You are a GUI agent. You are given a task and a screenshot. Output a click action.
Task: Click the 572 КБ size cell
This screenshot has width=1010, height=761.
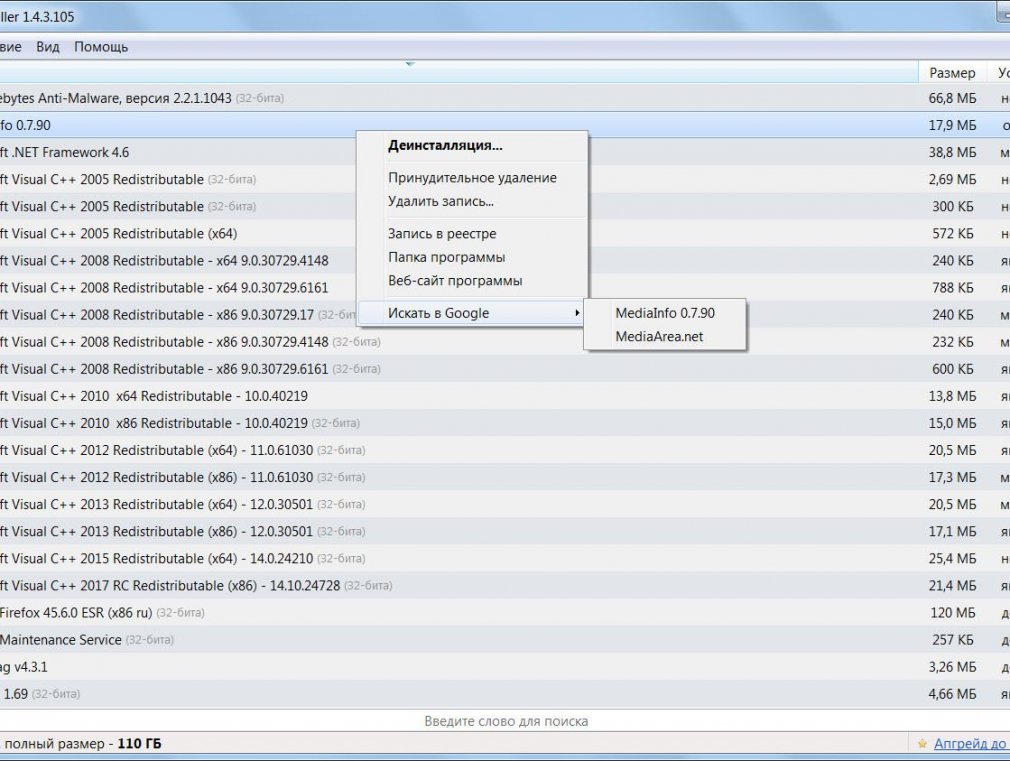pyautogui.click(x=953, y=233)
